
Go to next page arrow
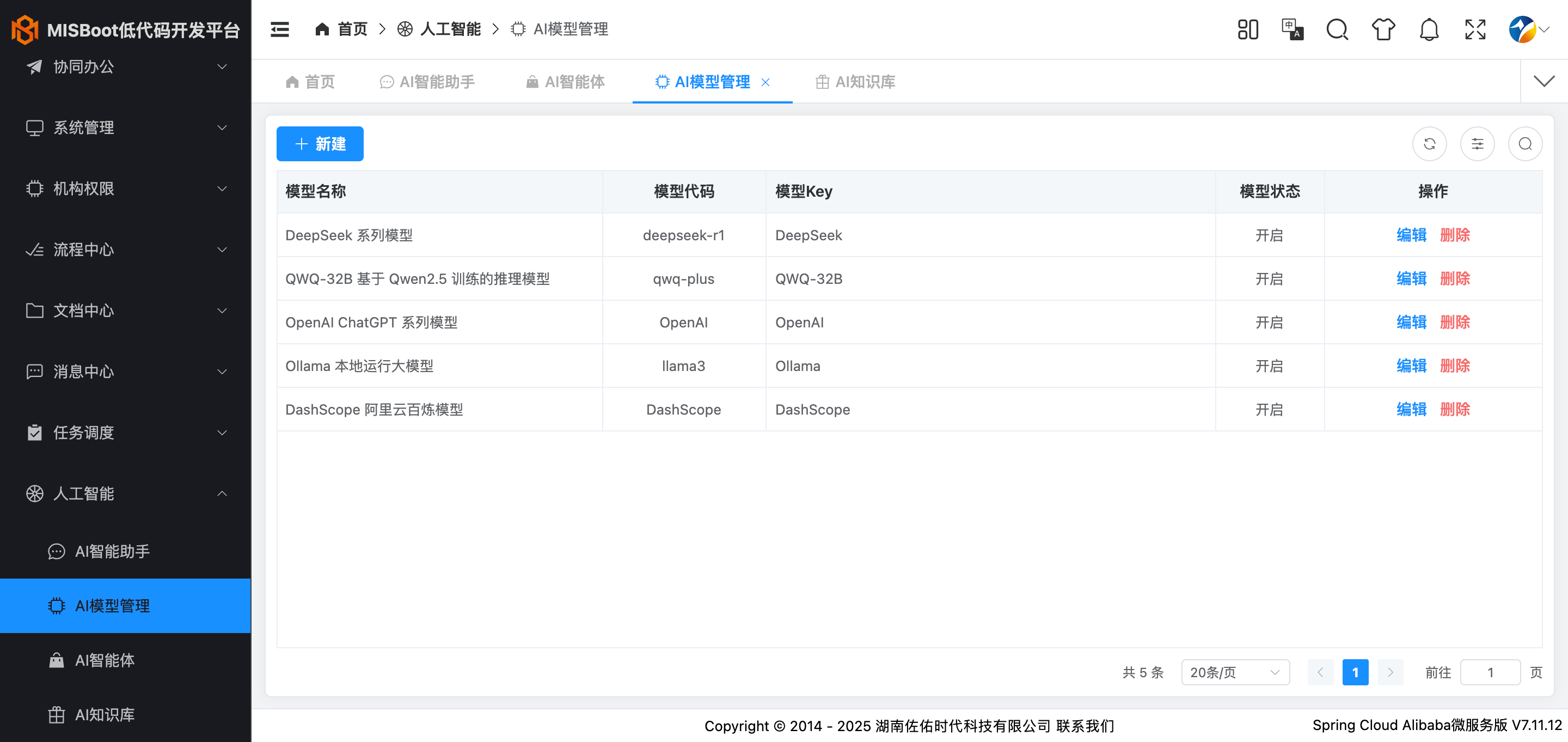(1391, 672)
